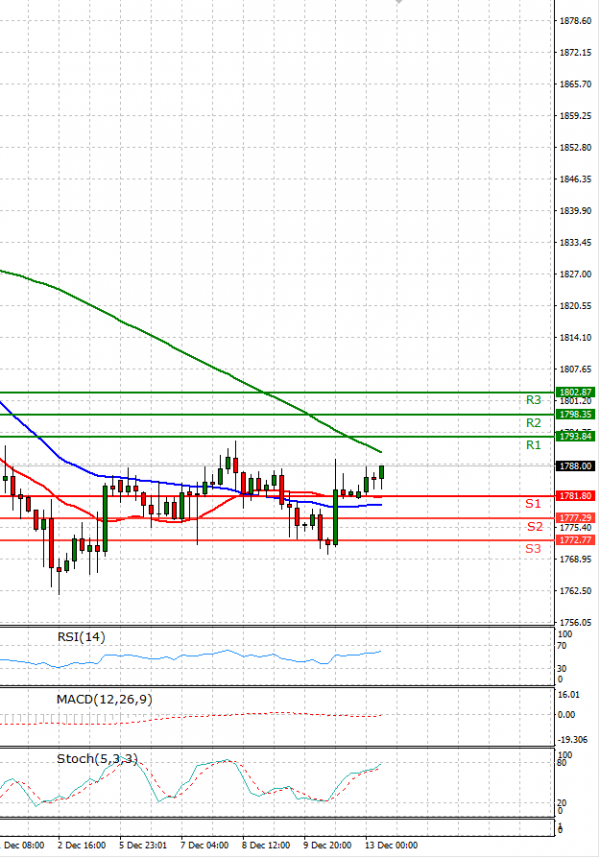This screenshot has width=600, height=858.
Task: Select the R2 resistance label
Action: coord(533,422)
